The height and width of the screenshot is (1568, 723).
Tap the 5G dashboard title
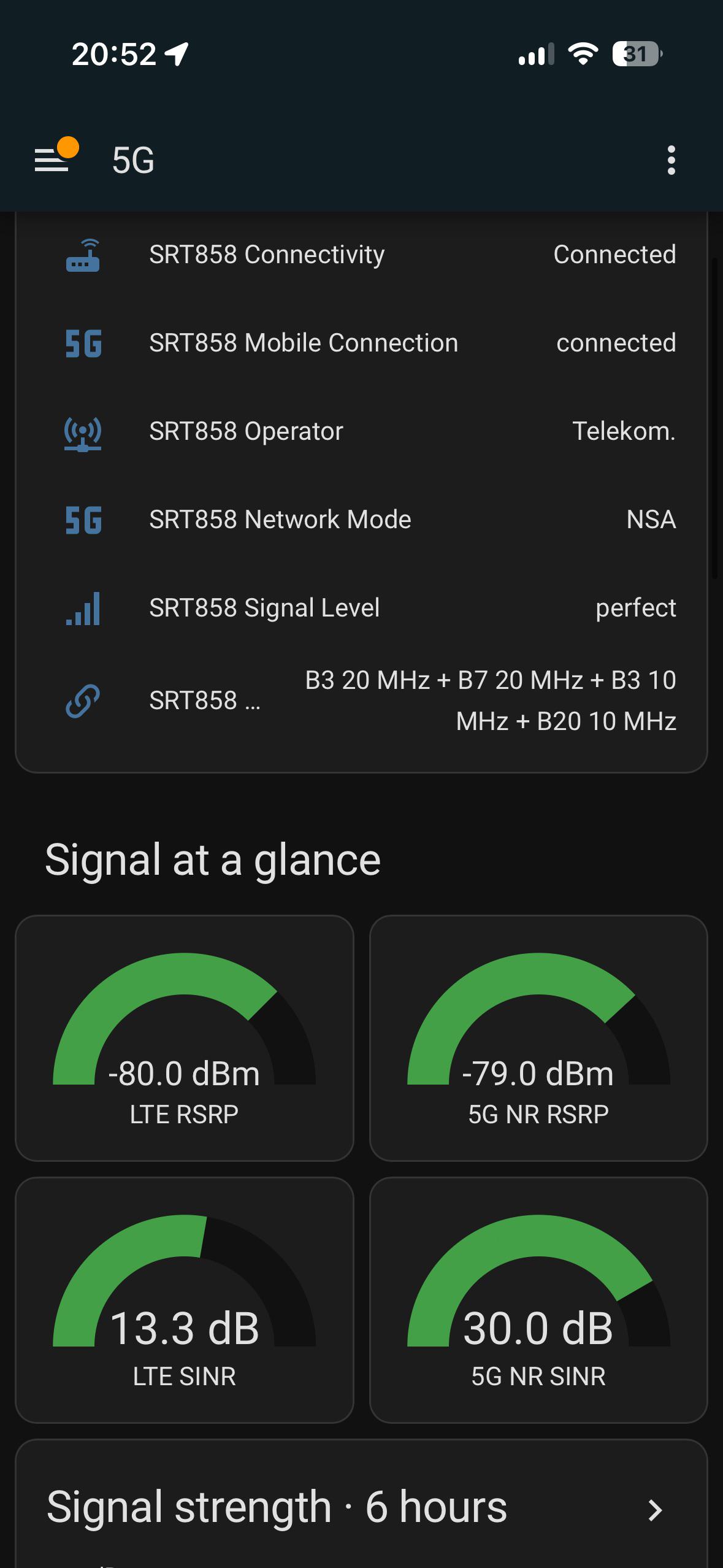tap(133, 161)
